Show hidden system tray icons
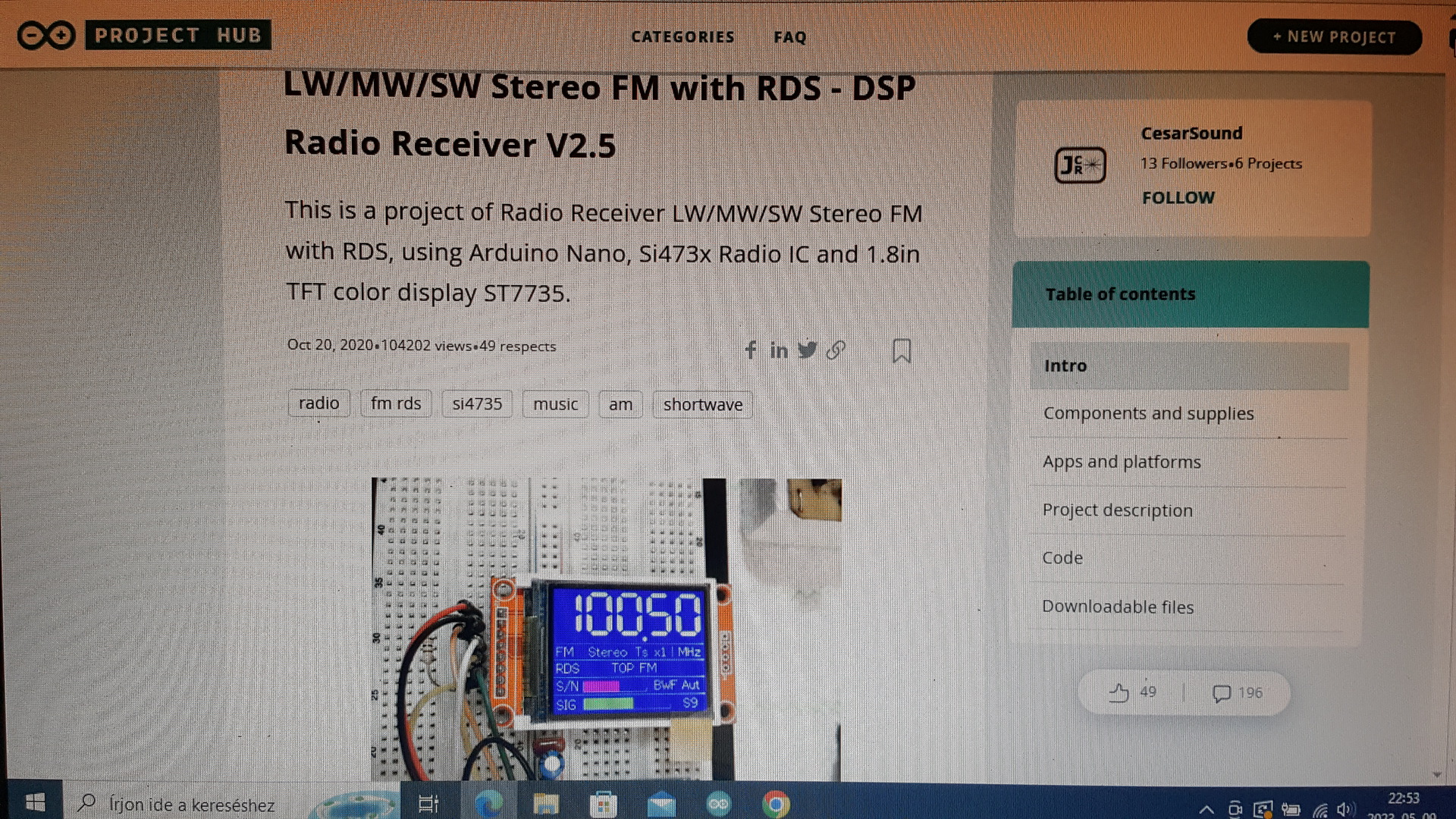Image resolution: width=1456 pixels, height=819 pixels. pyautogui.click(x=1206, y=809)
